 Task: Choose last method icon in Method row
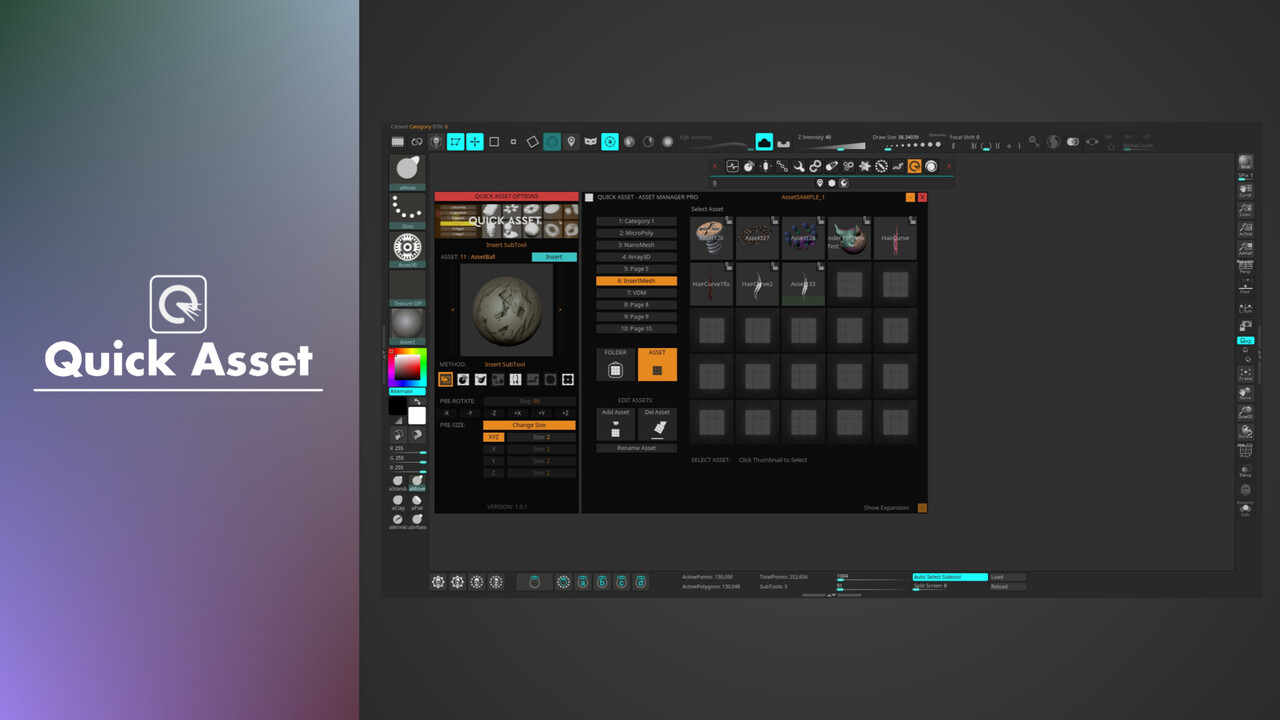(x=568, y=380)
